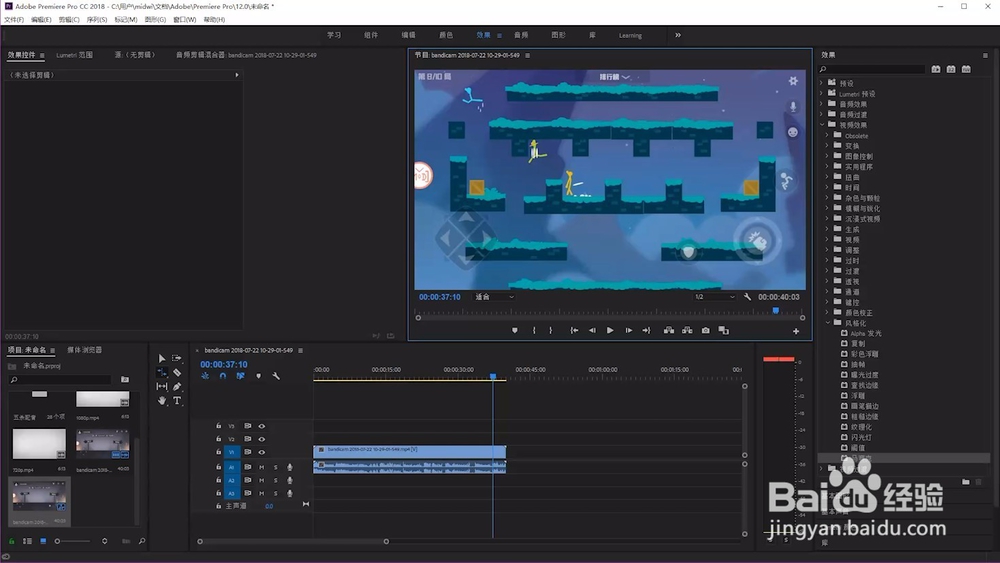Select the Hand tool
This screenshot has height=563, width=1000.
click(x=161, y=400)
